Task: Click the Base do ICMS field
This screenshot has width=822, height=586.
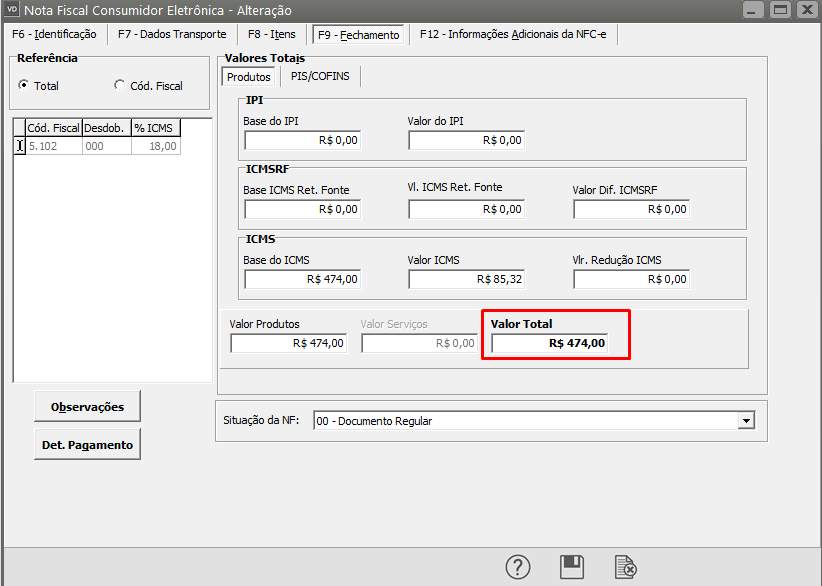Action: click(301, 279)
